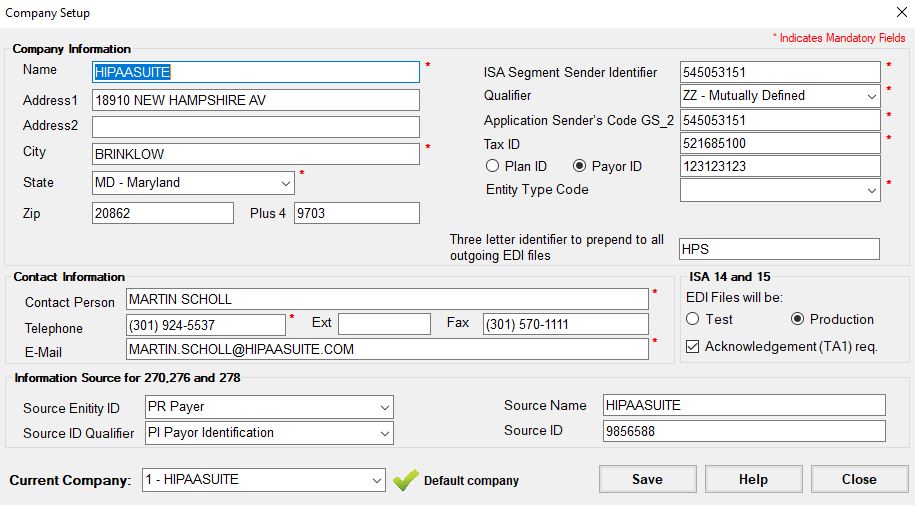Click the Address1 field

click(x=256, y=100)
